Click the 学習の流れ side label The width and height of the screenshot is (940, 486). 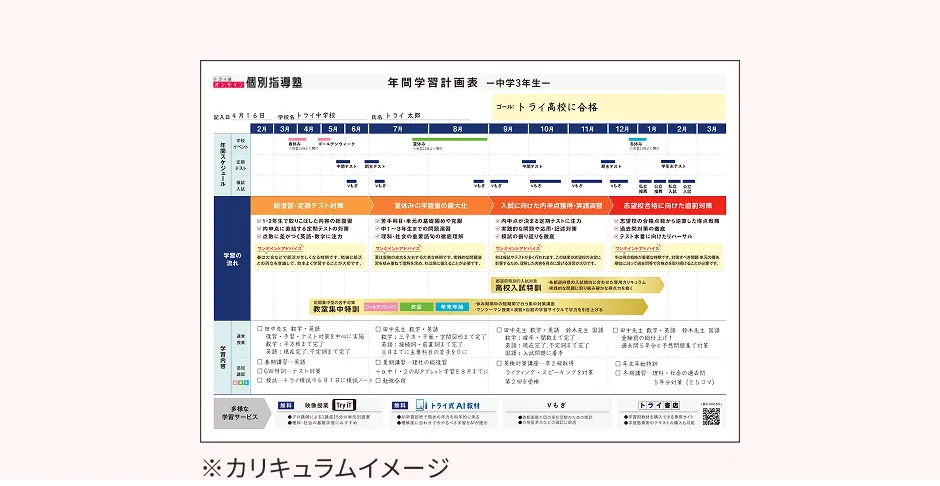232,259
